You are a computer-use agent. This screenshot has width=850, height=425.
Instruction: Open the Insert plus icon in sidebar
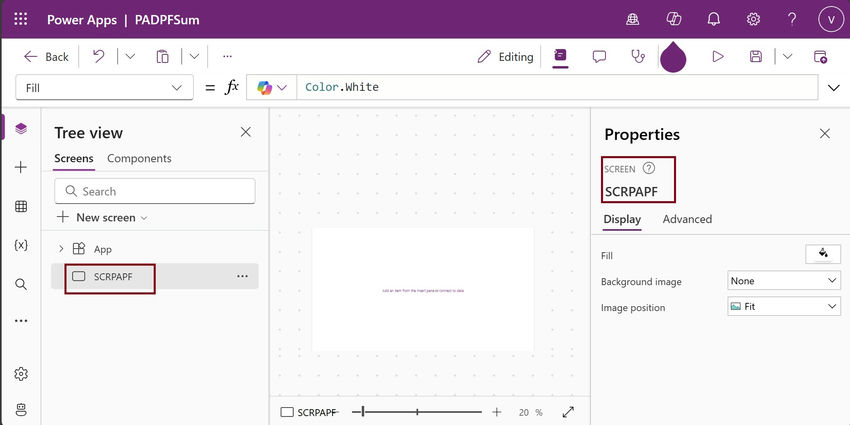tap(21, 167)
